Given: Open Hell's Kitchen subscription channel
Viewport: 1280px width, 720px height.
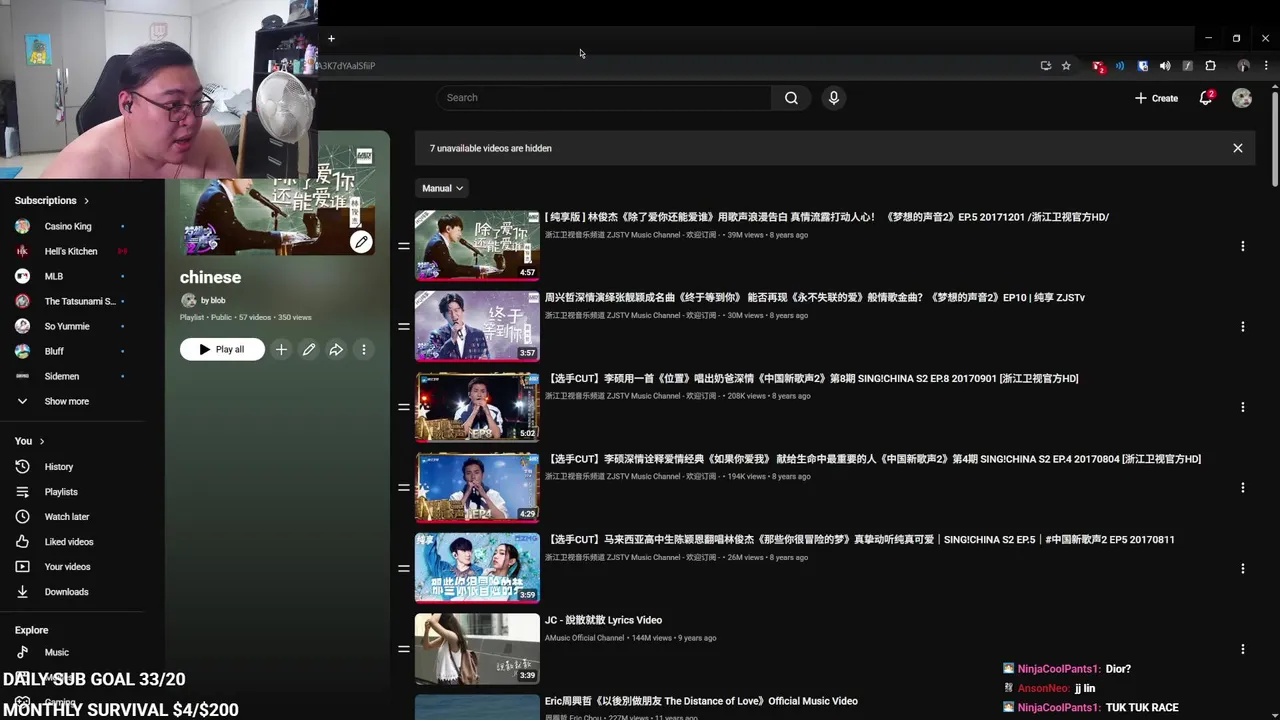Looking at the screenshot, I should point(70,251).
